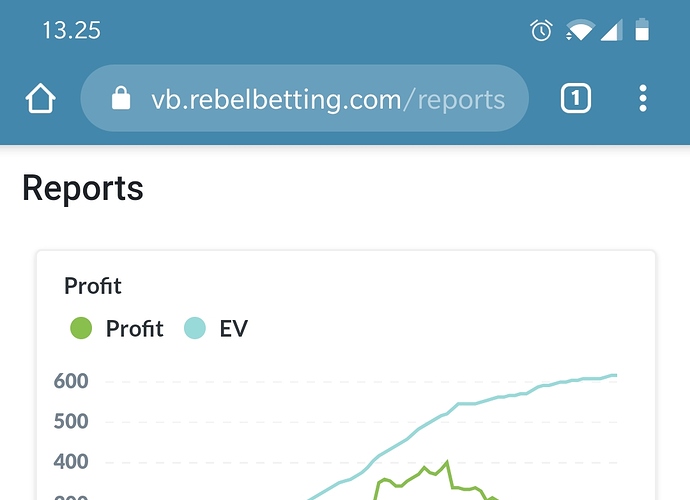Click the 600 y-axis label
This screenshot has height=500, width=690.
[x=71, y=381]
